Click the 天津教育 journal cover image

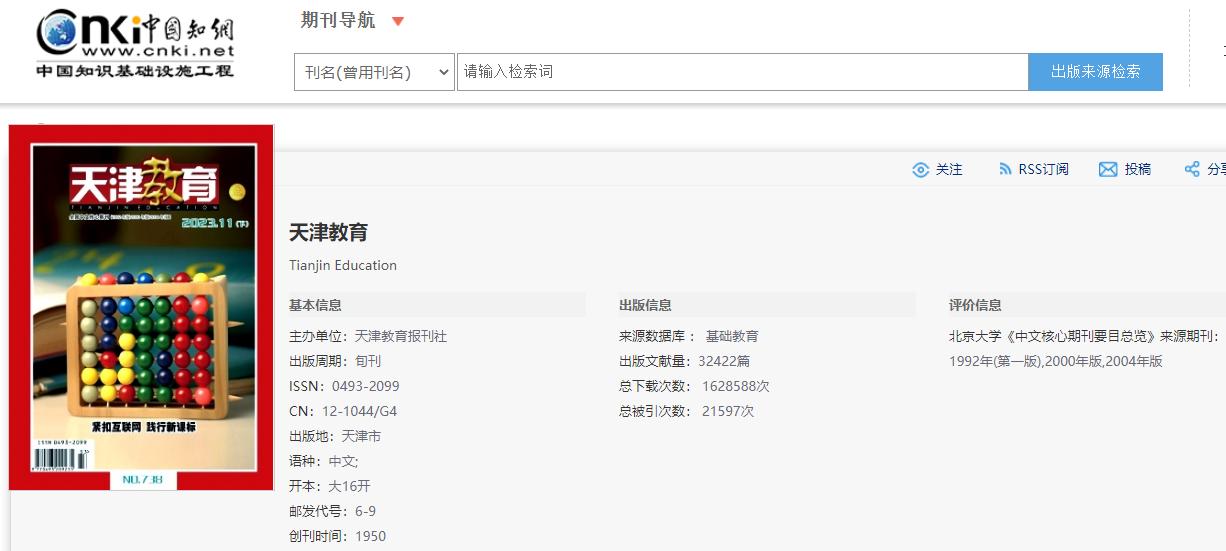[141, 307]
